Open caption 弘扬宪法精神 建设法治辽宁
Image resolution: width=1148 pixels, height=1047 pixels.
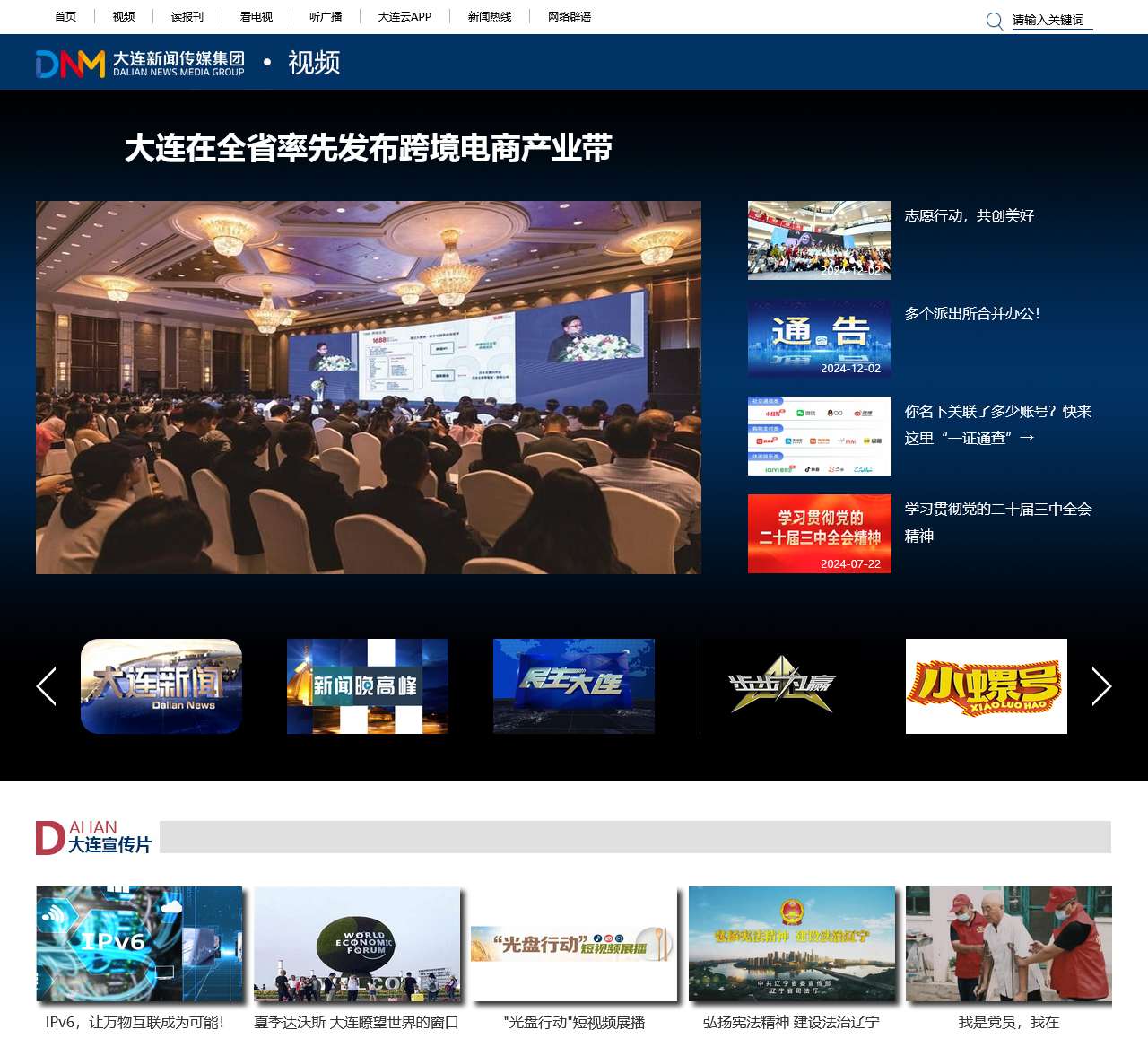click(x=791, y=1022)
